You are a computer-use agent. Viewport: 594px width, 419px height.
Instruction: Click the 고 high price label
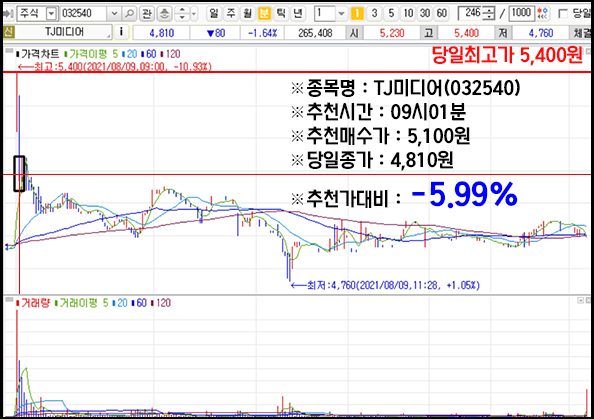[429, 33]
